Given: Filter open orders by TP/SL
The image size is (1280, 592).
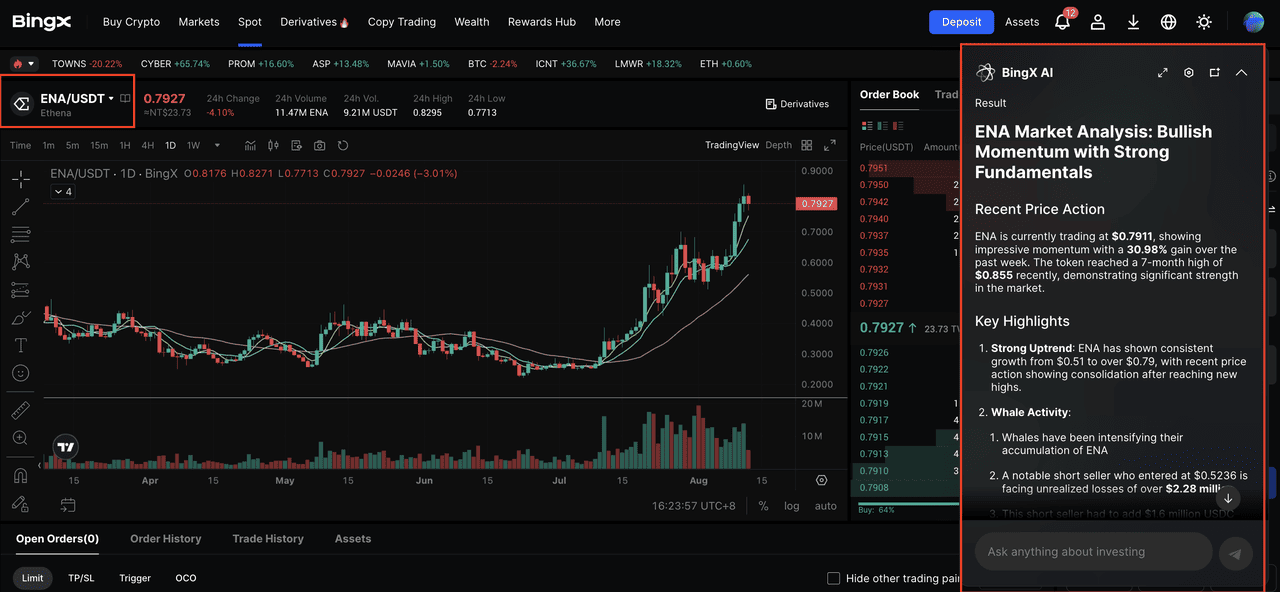Looking at the screenshot, I should pos(81,579).
